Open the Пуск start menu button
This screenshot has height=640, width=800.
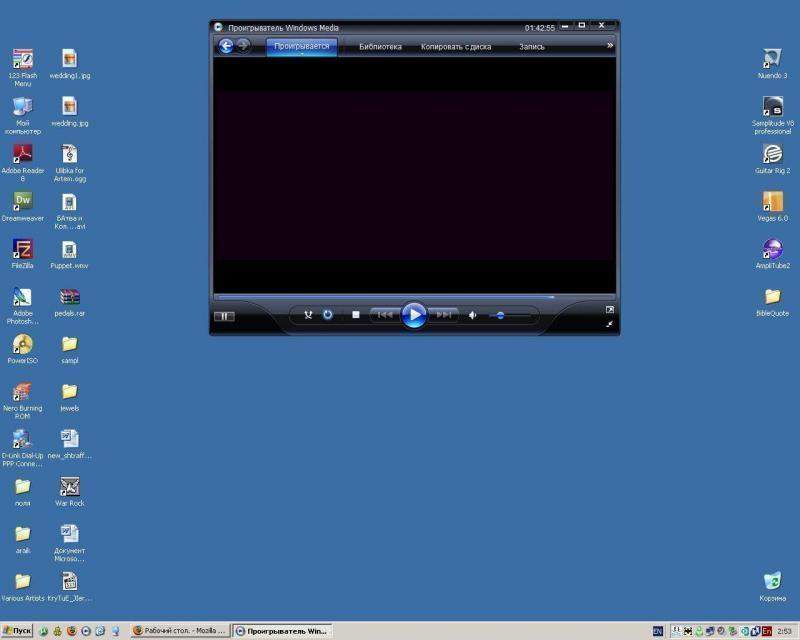point(17,631)
